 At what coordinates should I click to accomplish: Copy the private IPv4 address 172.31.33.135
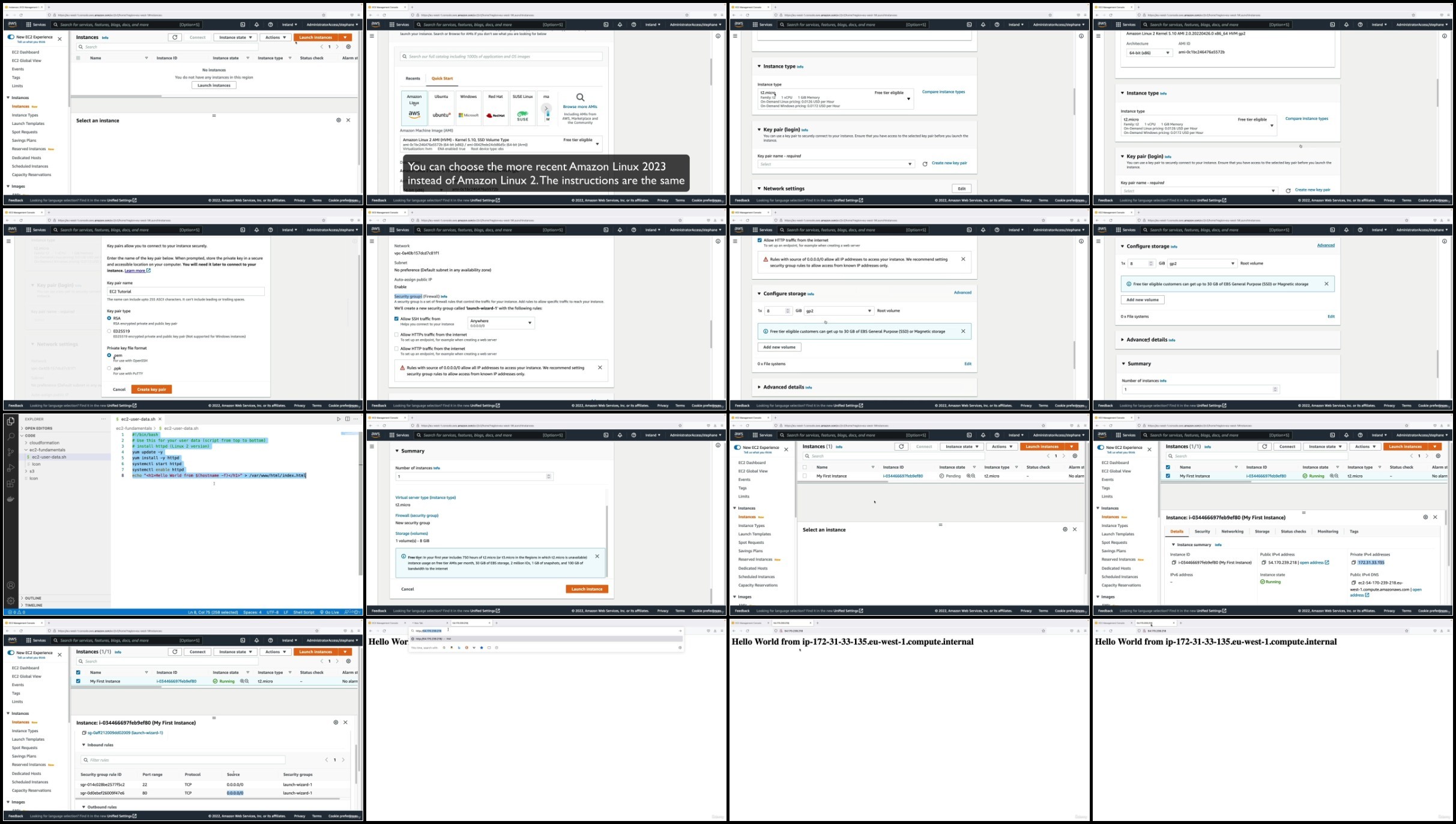point(1354,563)
